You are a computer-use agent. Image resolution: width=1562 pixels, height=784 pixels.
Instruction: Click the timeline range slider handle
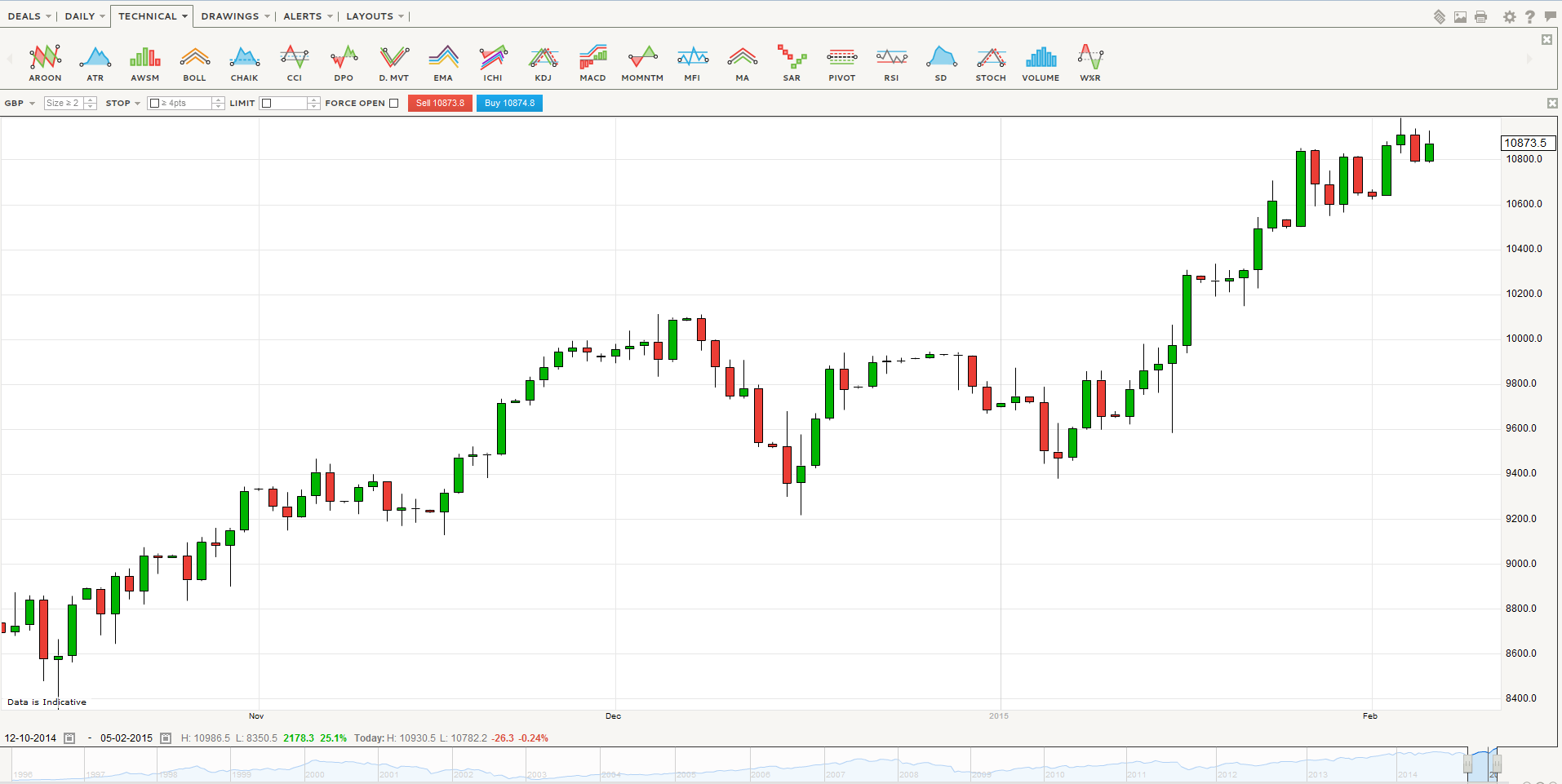pyautogui.click(x=1467, y=764)
